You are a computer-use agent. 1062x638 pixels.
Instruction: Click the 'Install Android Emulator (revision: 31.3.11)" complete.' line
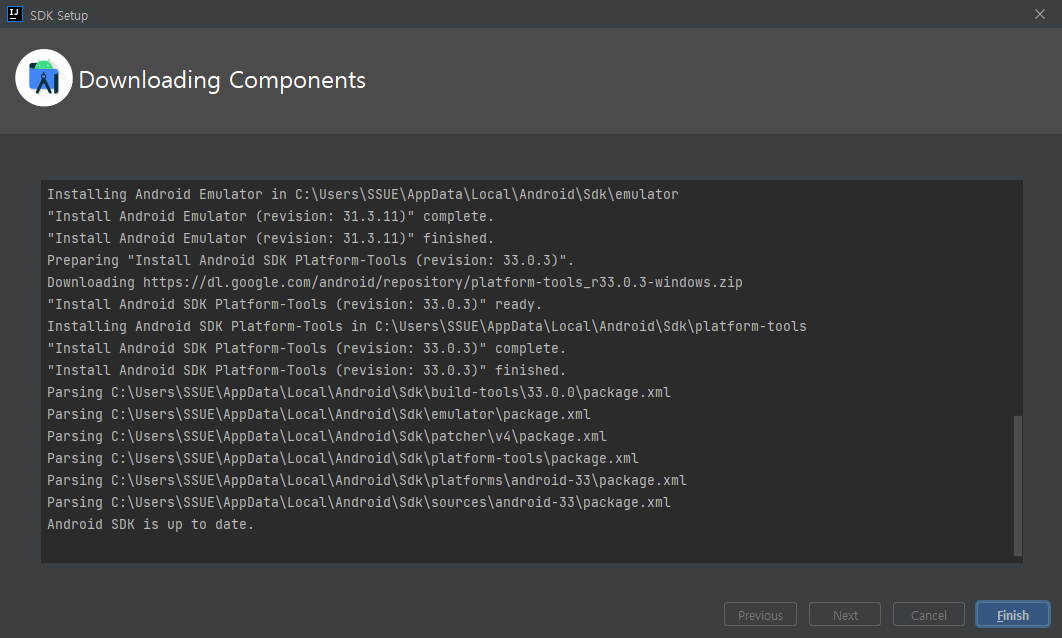click(270, 216)
